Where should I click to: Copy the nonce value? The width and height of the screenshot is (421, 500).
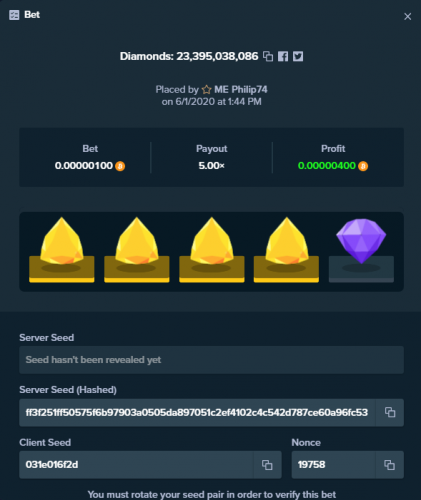tap(389, 465)
